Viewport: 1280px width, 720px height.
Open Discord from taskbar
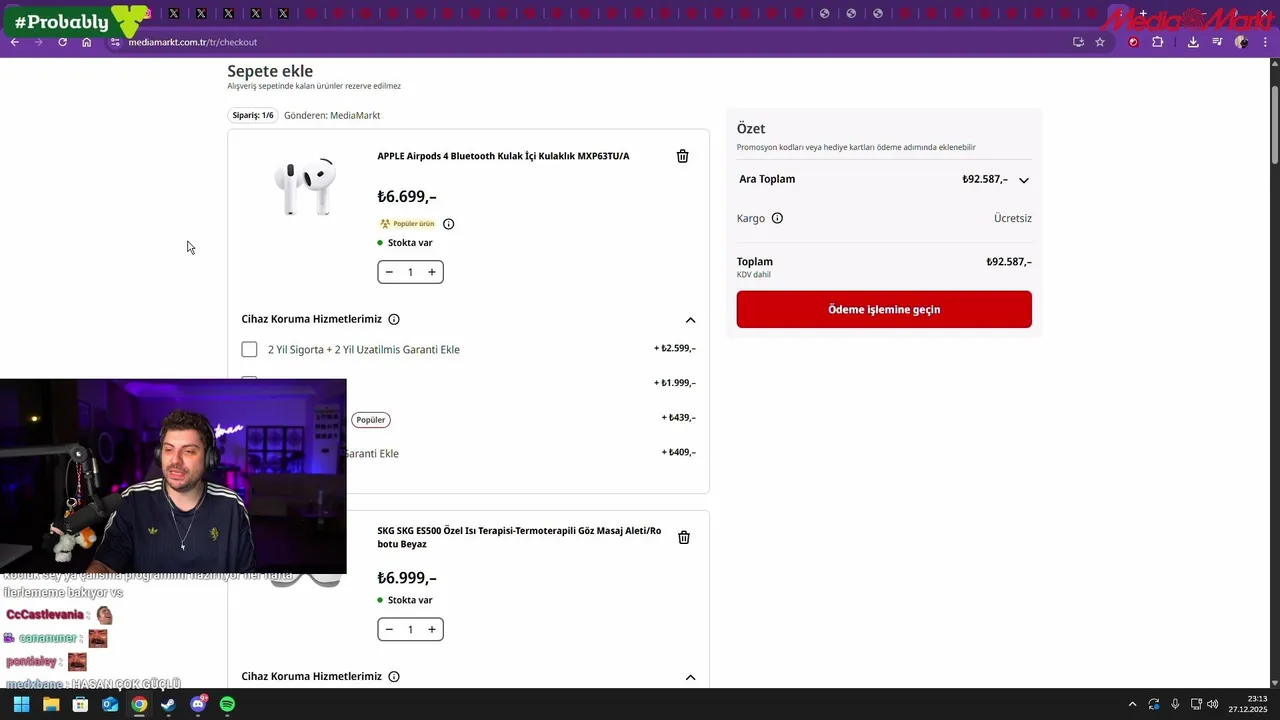198,704
